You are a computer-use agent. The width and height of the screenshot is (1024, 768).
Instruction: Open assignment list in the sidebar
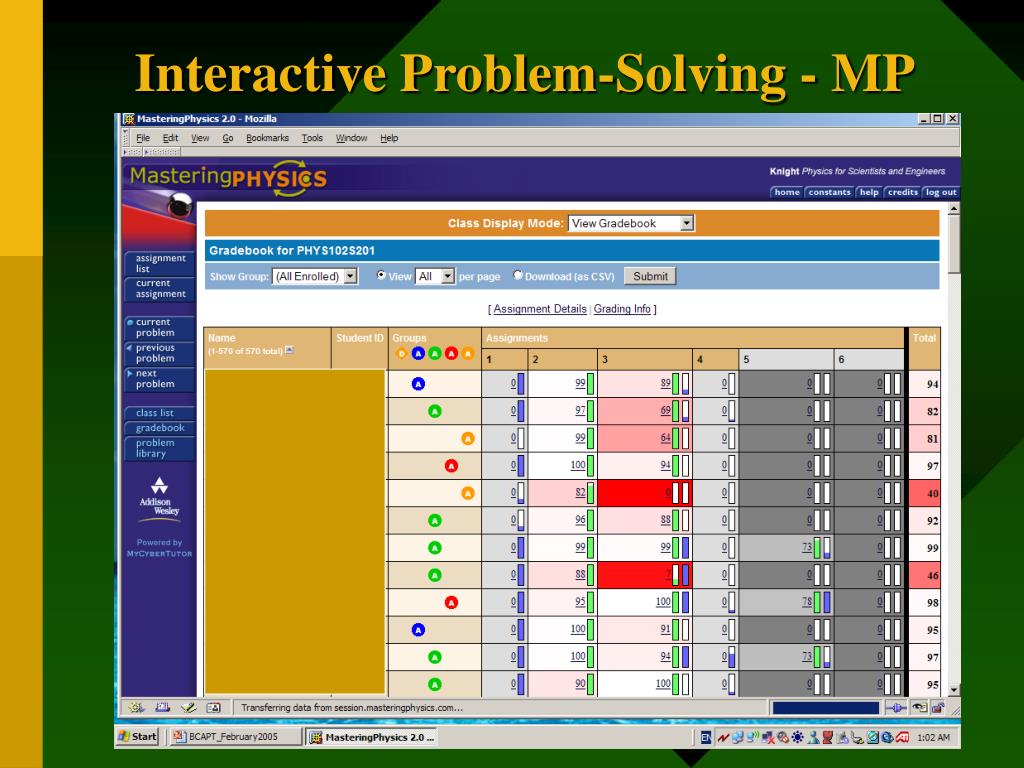pyautogui.click(x=160, y=263)
